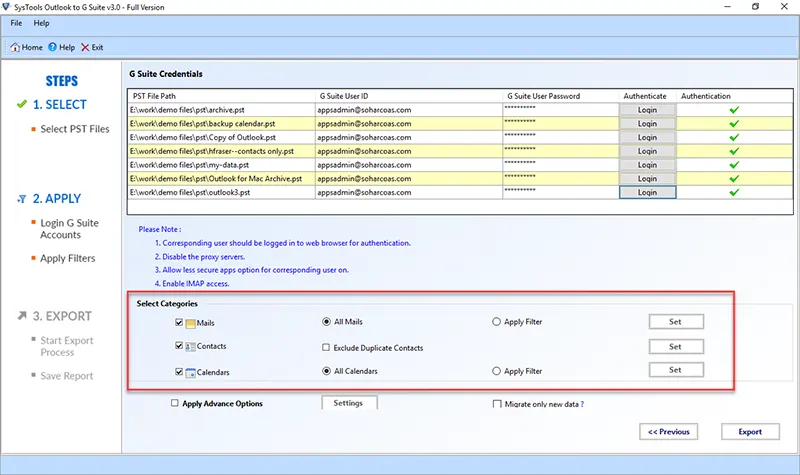
Task: Click the SysTools logo in title bar
Action: coord(6,7)
